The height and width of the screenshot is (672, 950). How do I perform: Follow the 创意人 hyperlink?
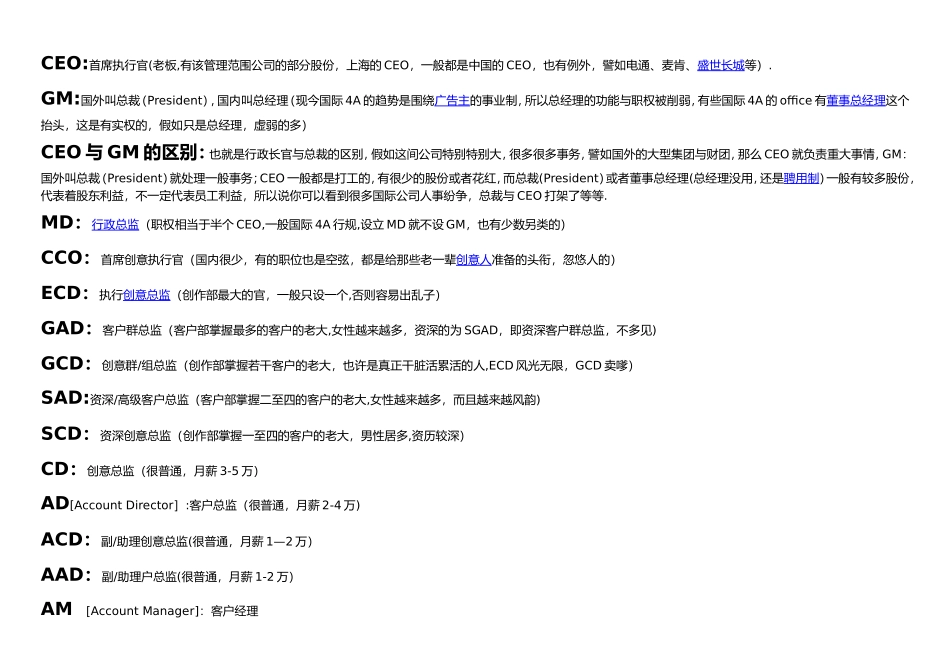click(x=473, y=260)
